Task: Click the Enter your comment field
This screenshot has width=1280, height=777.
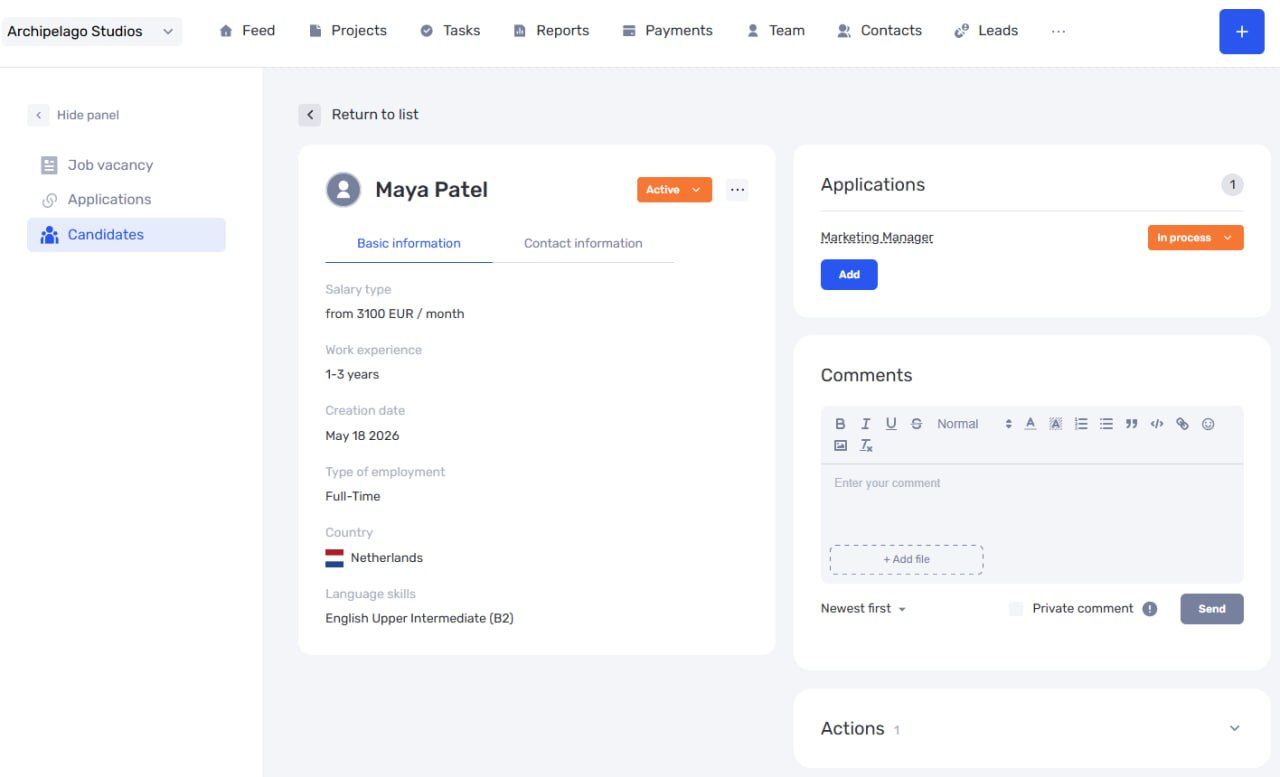Action: click(x=1032, y=504)
